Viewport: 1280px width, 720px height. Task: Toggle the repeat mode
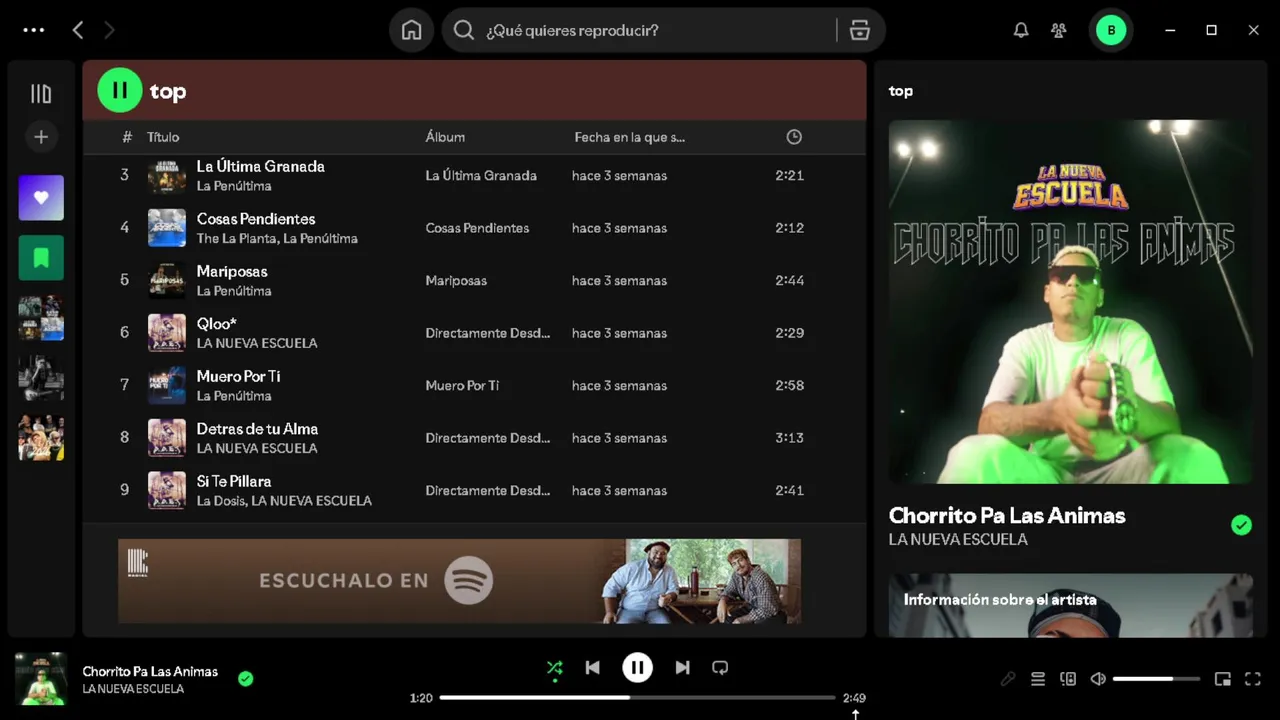720,668
